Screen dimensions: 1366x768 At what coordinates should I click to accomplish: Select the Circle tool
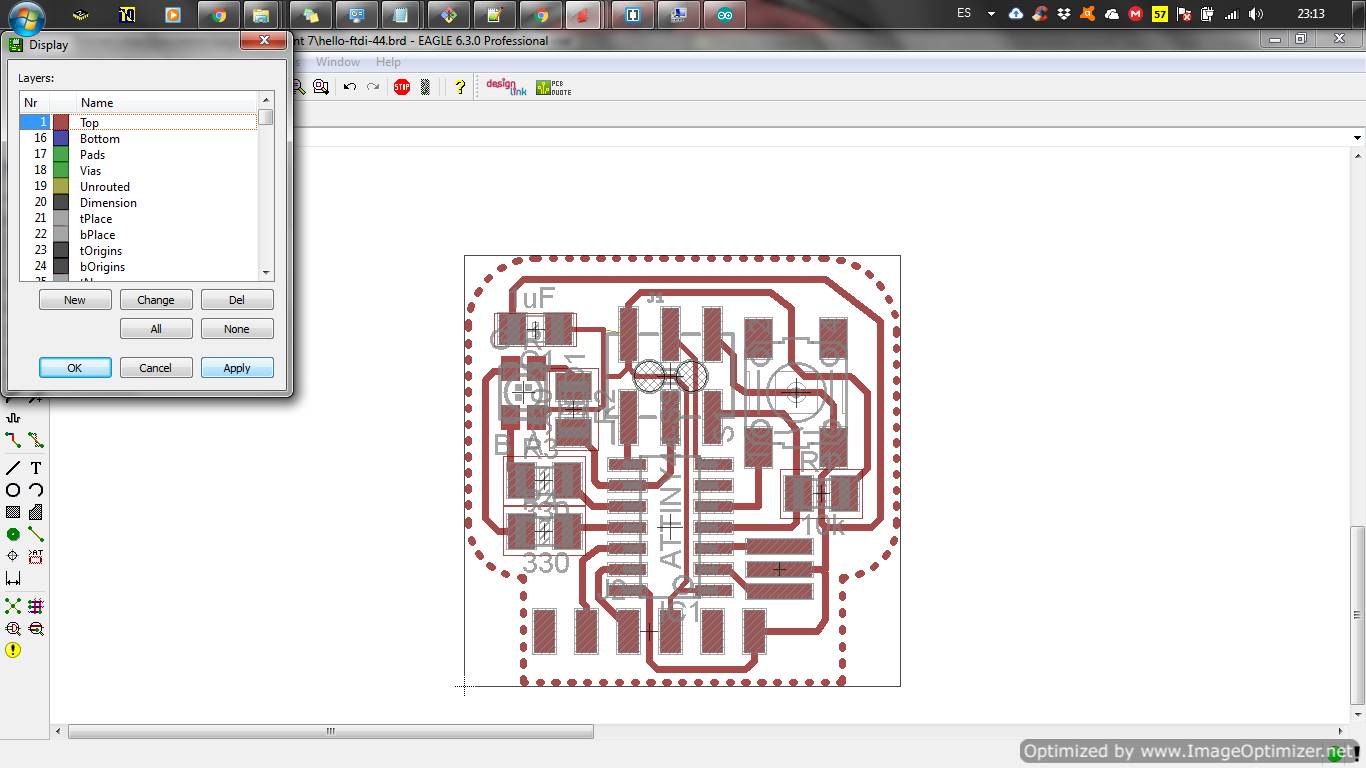point(13,490)
